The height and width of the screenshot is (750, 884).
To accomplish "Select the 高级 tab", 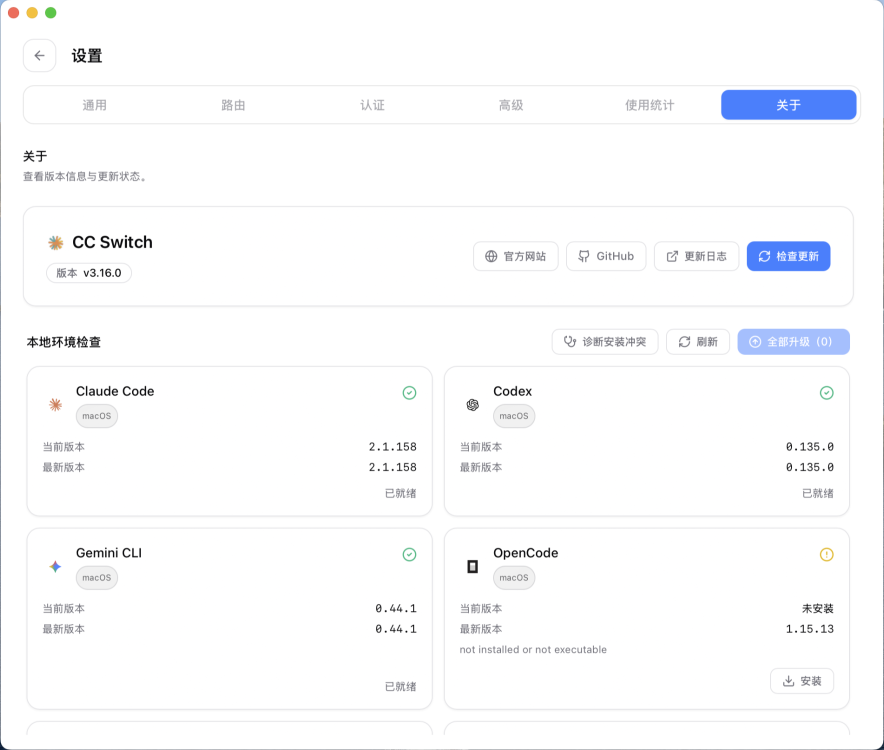I will [x=511, y=105].
